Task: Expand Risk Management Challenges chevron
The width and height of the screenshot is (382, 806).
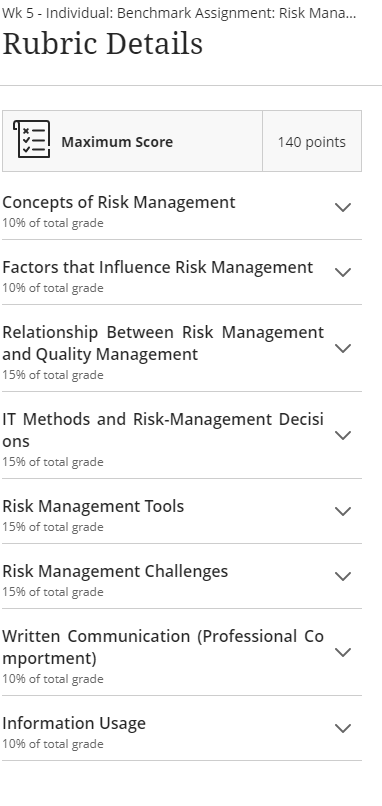Action: coord(343,576)
